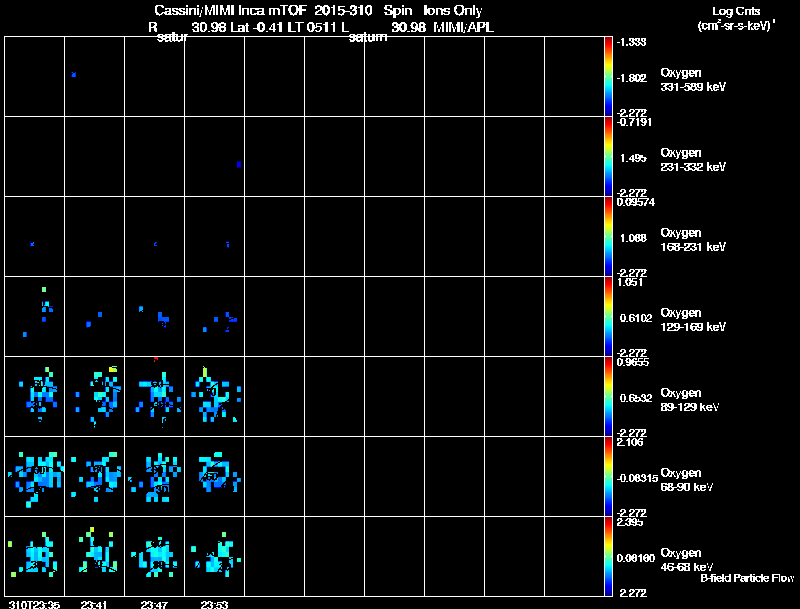Click the Oxygen 231-332 keV label
This screenshot has height=609, width=800.
click(693, 160)
